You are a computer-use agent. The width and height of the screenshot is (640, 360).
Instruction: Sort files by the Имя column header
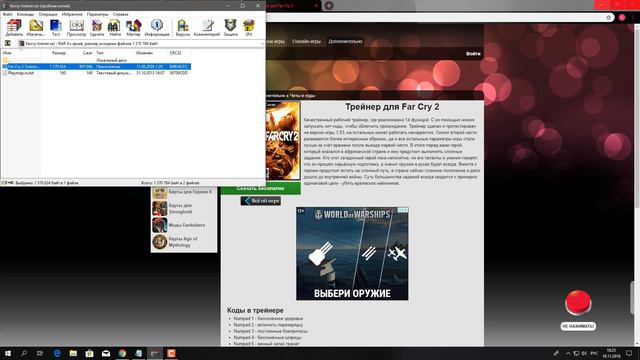(7, 53)
